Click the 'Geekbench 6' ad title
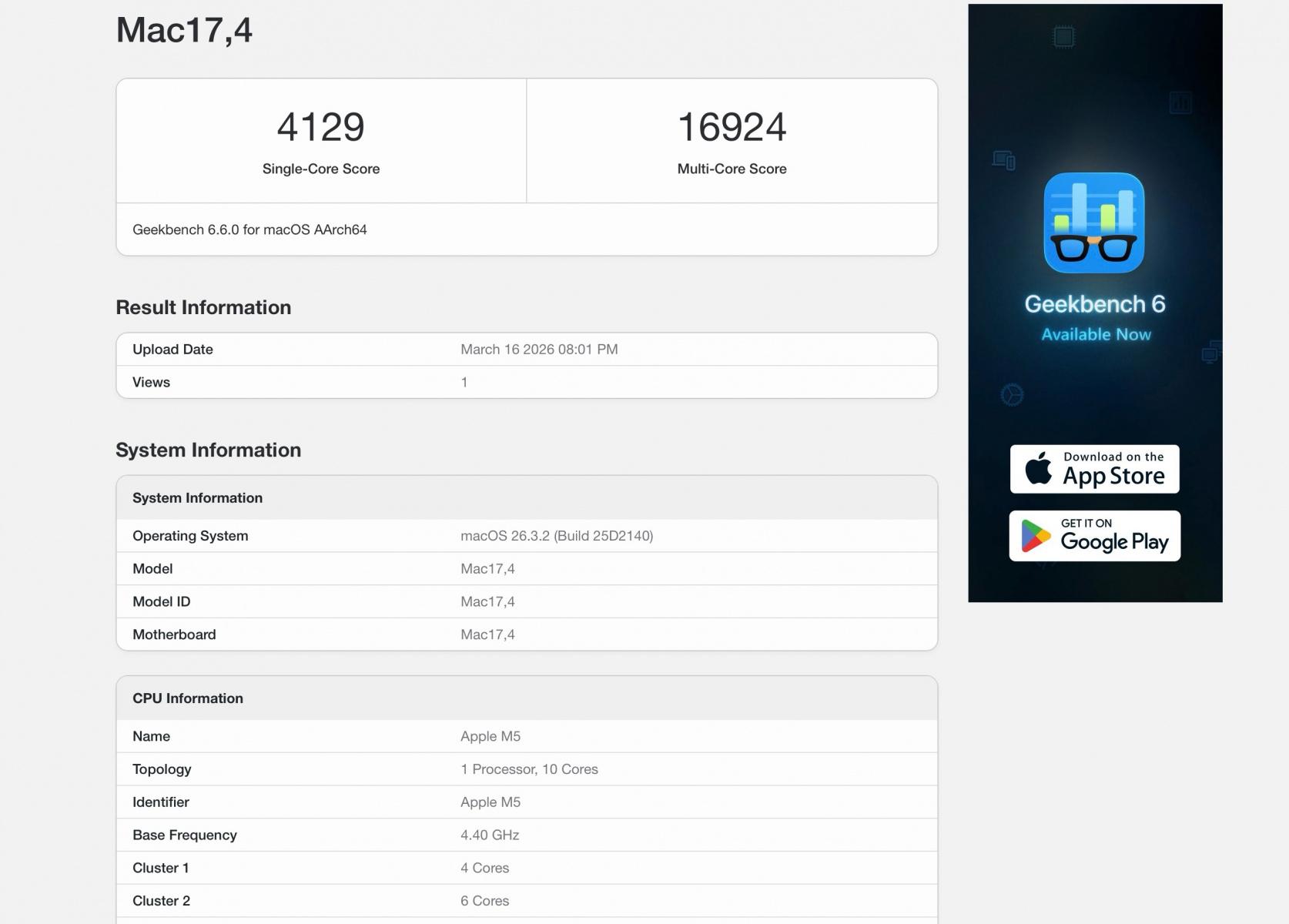The height and width of the screenshot is (924, 1289). point(1094,304)
